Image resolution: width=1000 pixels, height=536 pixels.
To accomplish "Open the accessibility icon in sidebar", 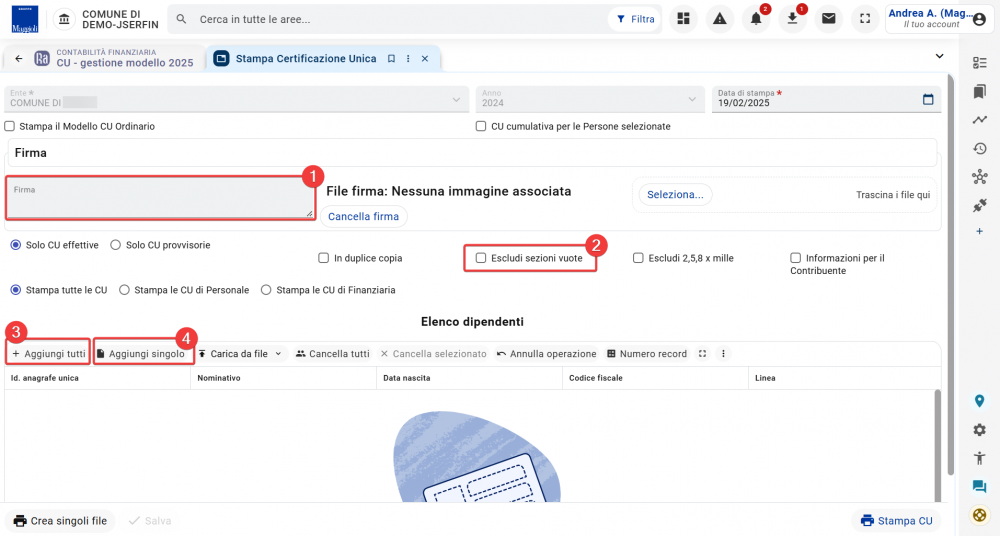I will 980,458.
